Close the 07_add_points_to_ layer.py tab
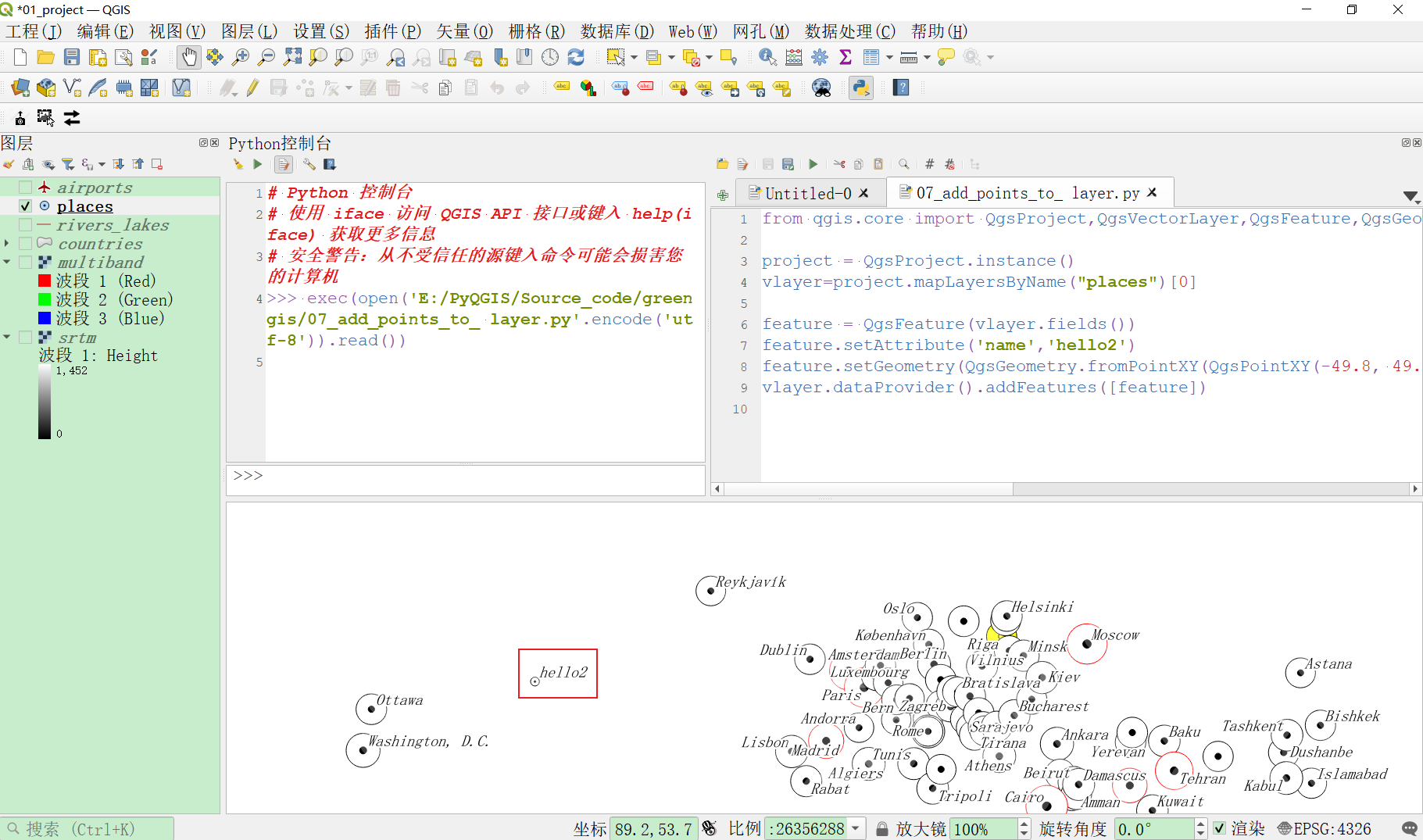The height and width of the screenshot is (840, 1423). 1152,193
